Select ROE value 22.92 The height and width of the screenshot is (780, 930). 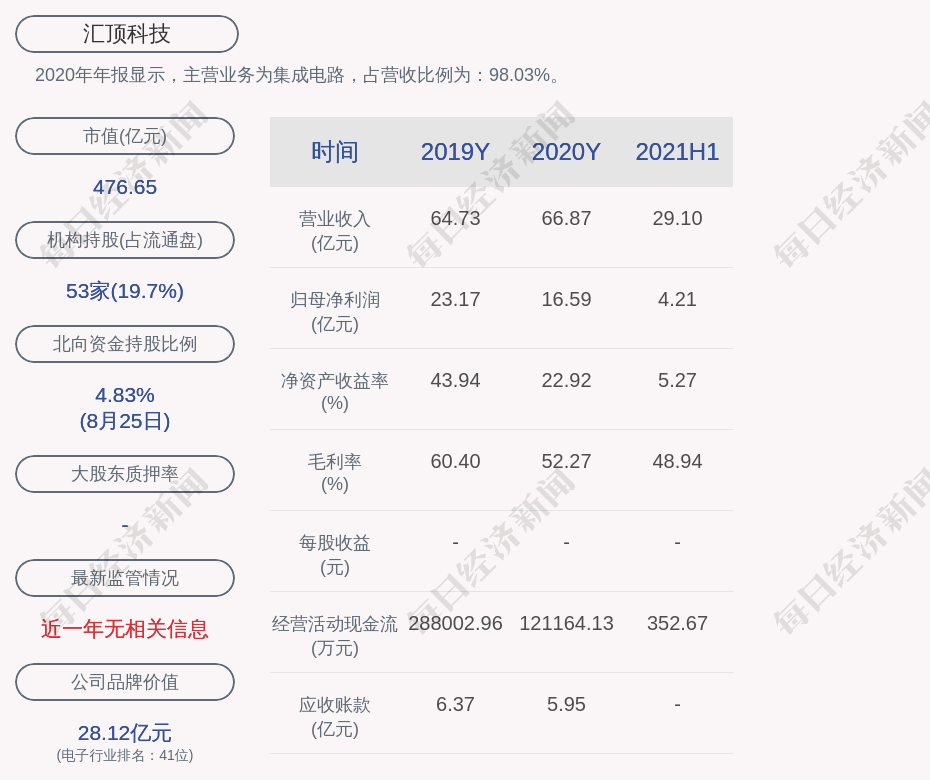(x=566, y=380)
